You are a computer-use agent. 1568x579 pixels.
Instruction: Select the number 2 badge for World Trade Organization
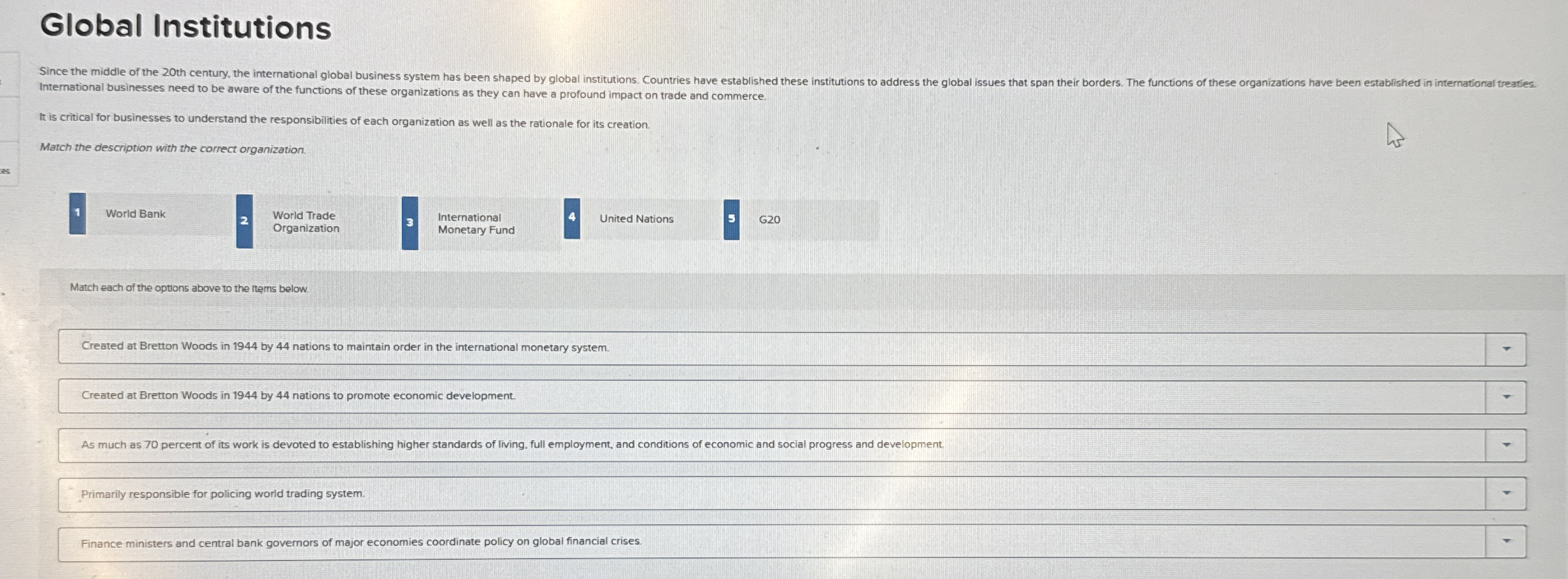pos(245,221)
